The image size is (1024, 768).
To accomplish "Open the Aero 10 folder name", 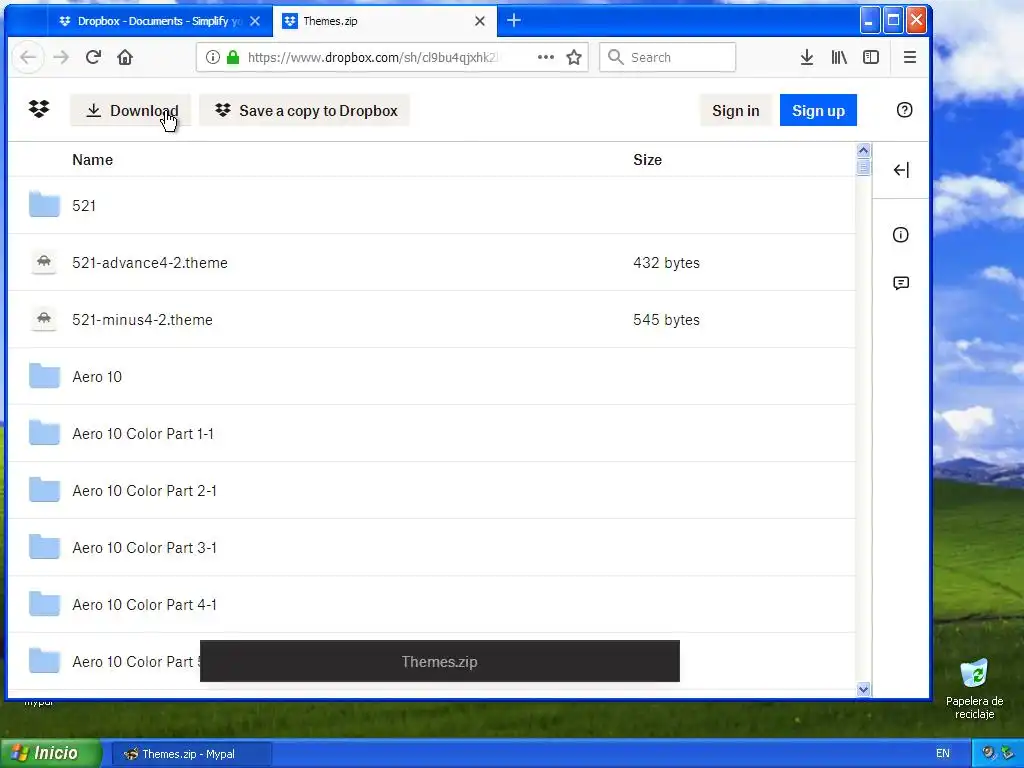I will point(97,377).
